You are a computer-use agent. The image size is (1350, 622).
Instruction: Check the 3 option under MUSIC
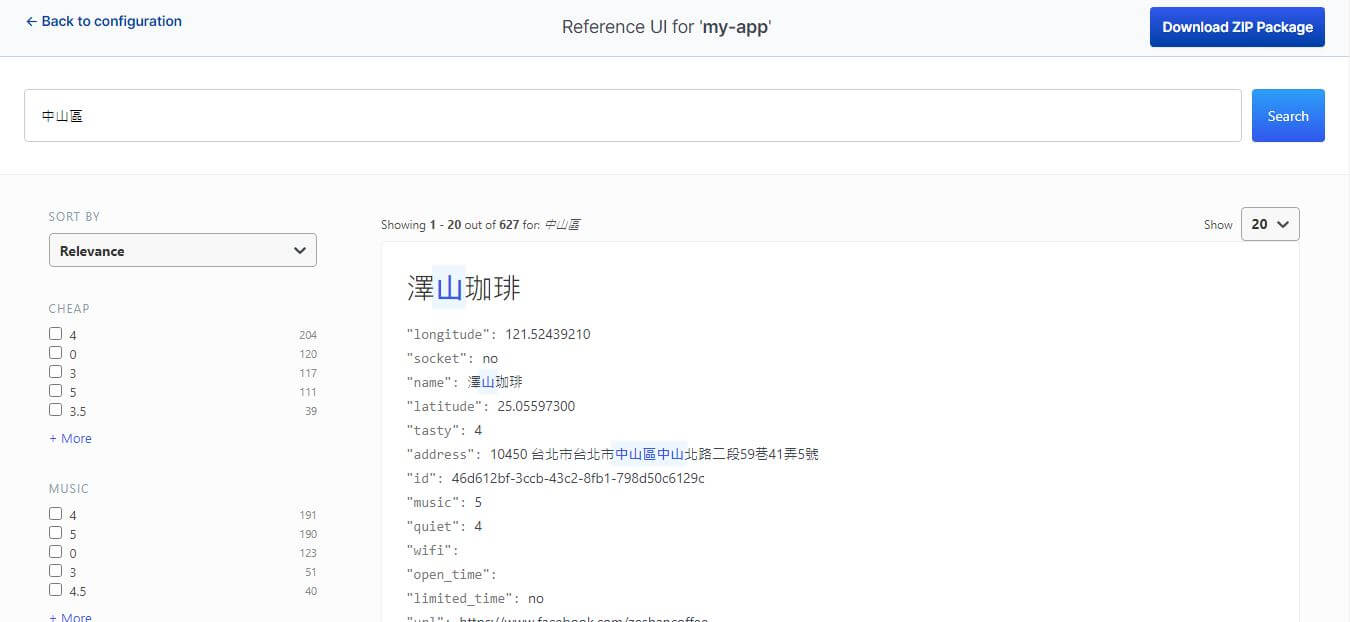[x=55, y=570]
